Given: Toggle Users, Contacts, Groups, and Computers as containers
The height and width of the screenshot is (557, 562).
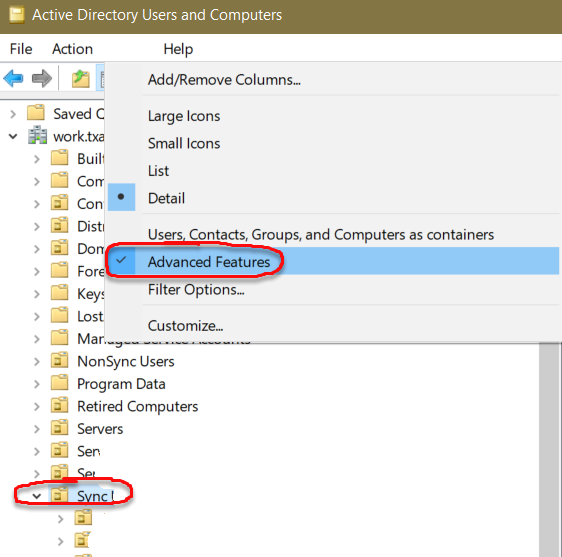Looking at the screenshot, I should [333, 234].
